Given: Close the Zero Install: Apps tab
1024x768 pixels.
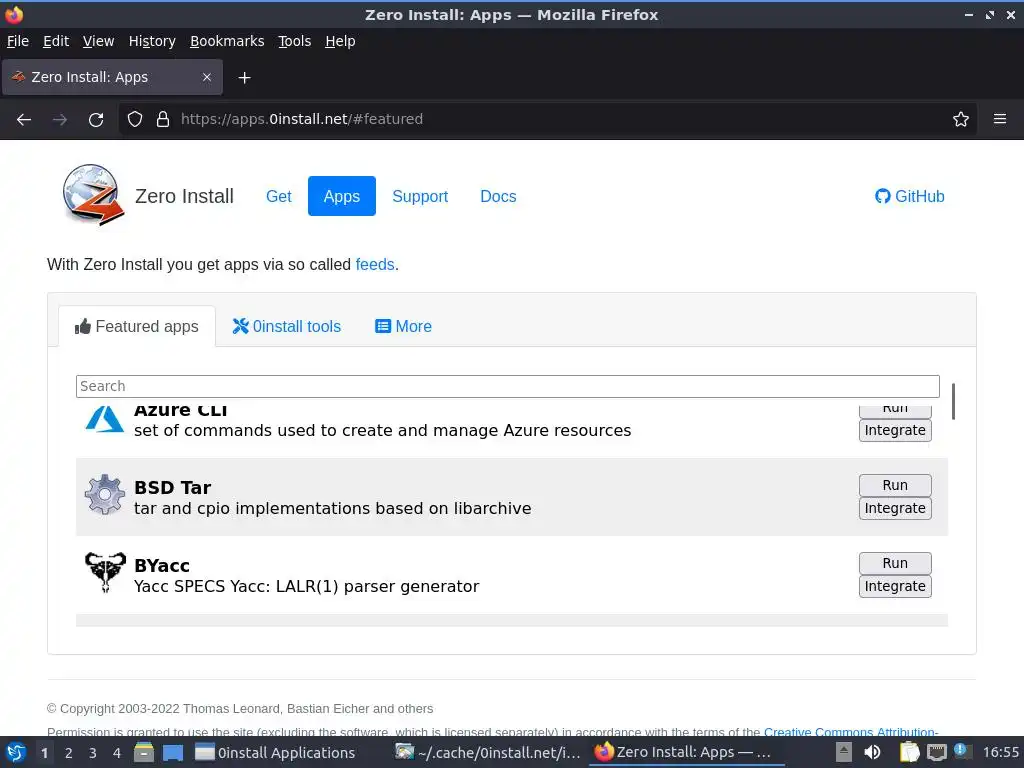Looking at the screenshot, I should tap(206, 77).
